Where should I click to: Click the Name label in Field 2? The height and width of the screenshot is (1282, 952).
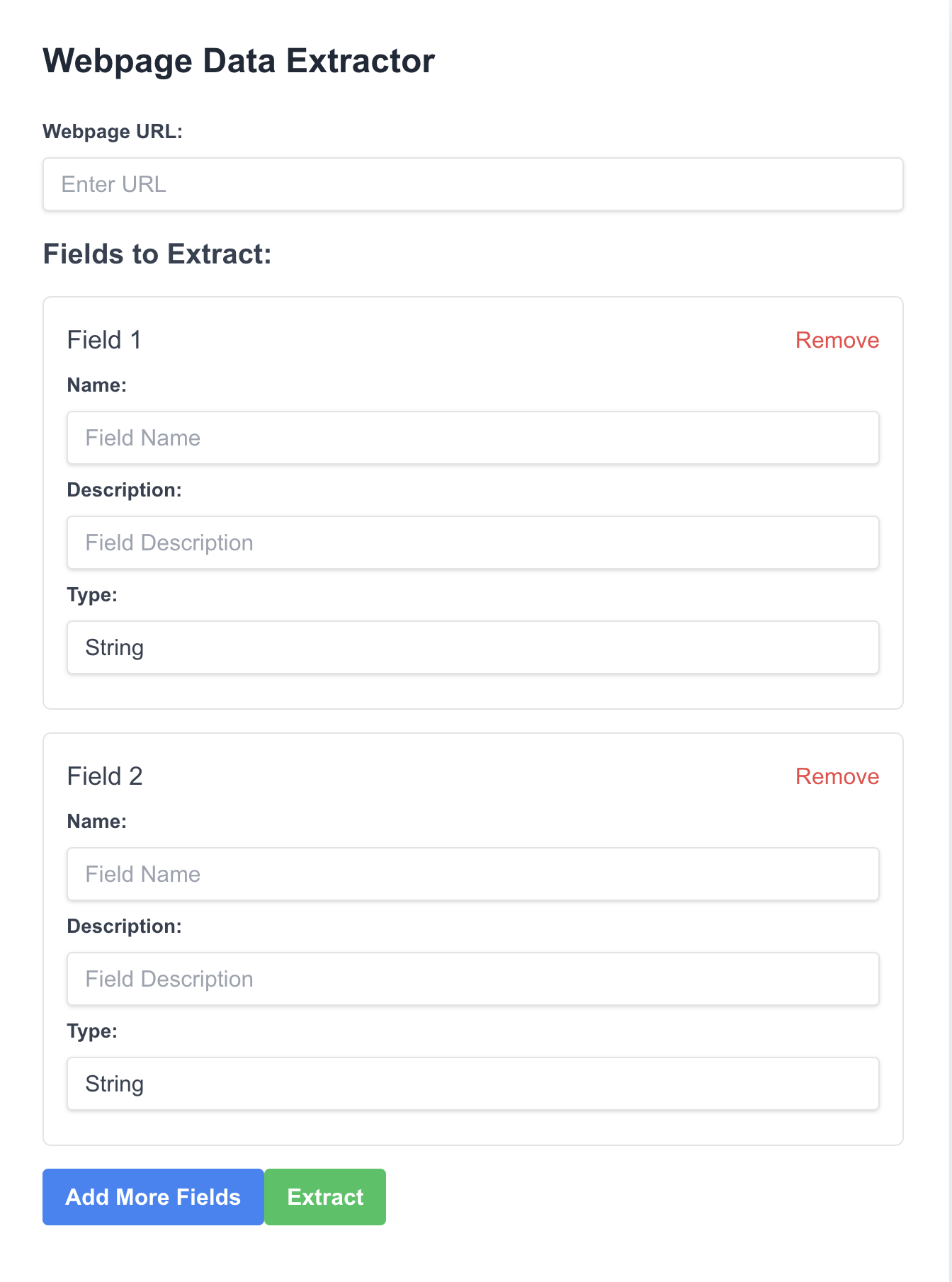tap(96, 822)
